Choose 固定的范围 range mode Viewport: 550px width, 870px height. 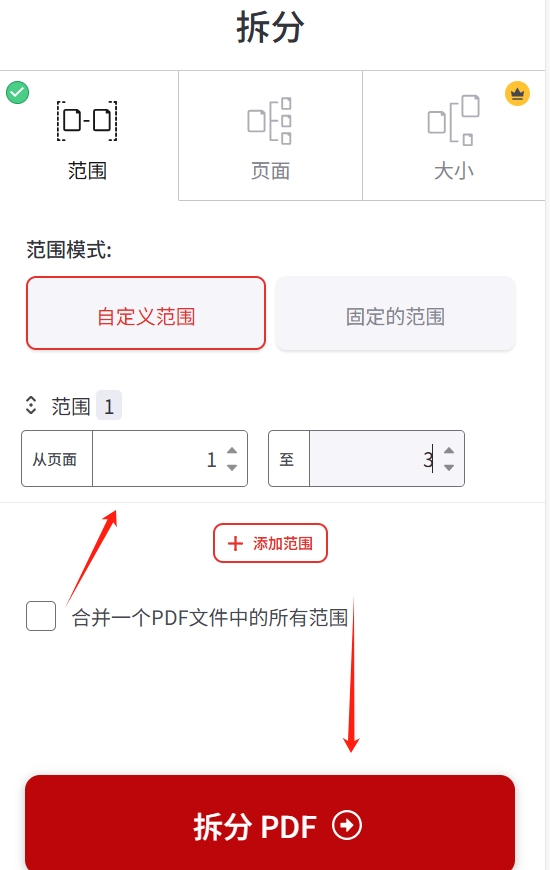[x=395, y=313]
